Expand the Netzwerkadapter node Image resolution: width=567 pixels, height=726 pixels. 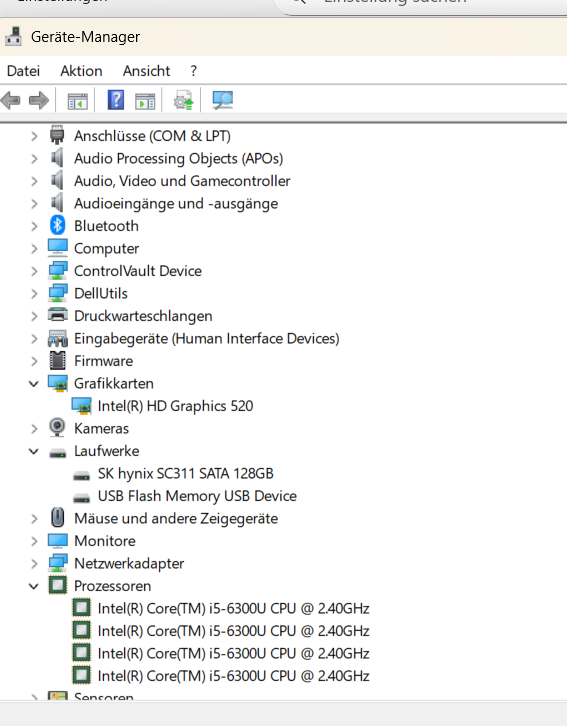[x=34, y=563]
